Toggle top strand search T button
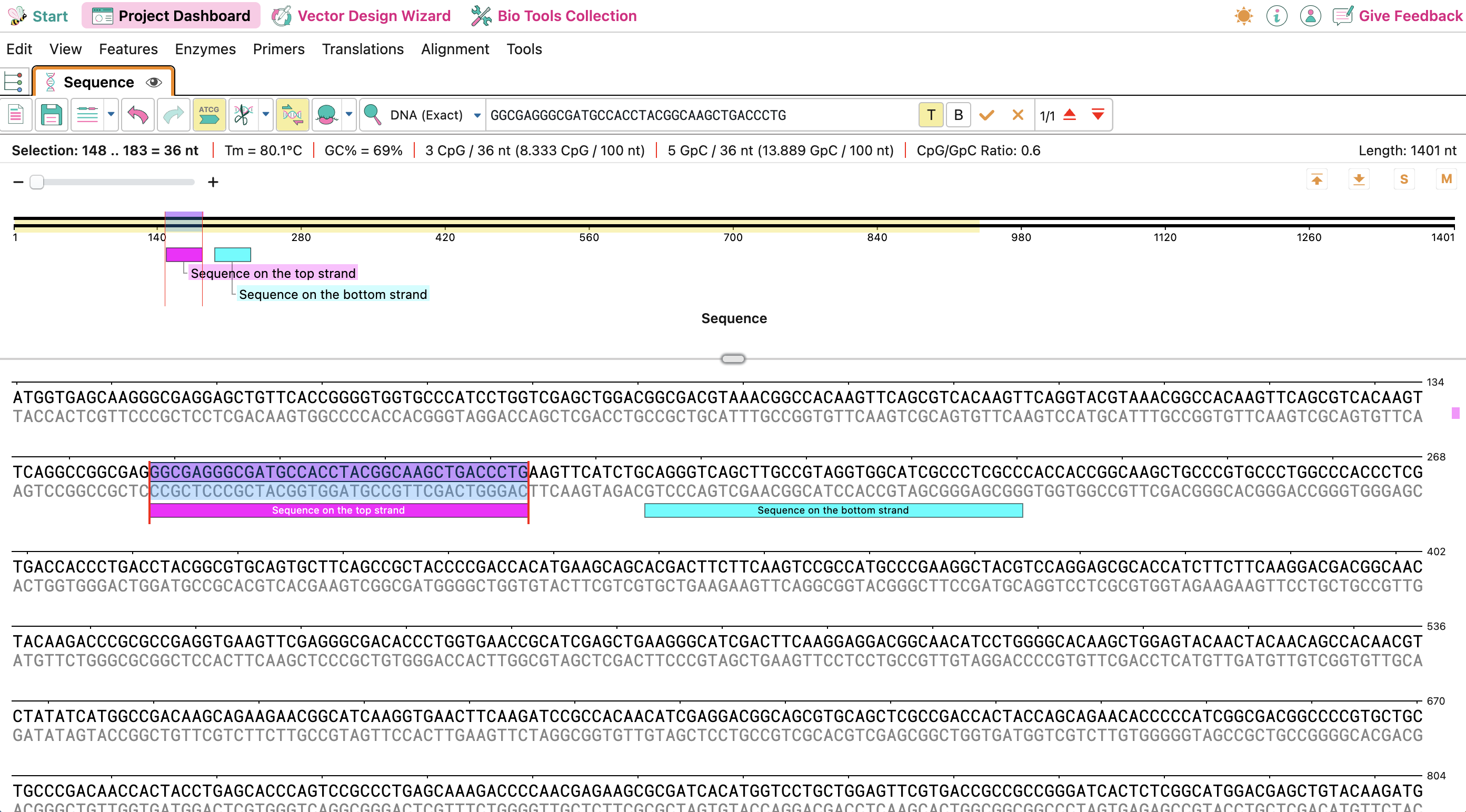The width and height of the screenshot is (1466, 812). [x=931, y=115]
